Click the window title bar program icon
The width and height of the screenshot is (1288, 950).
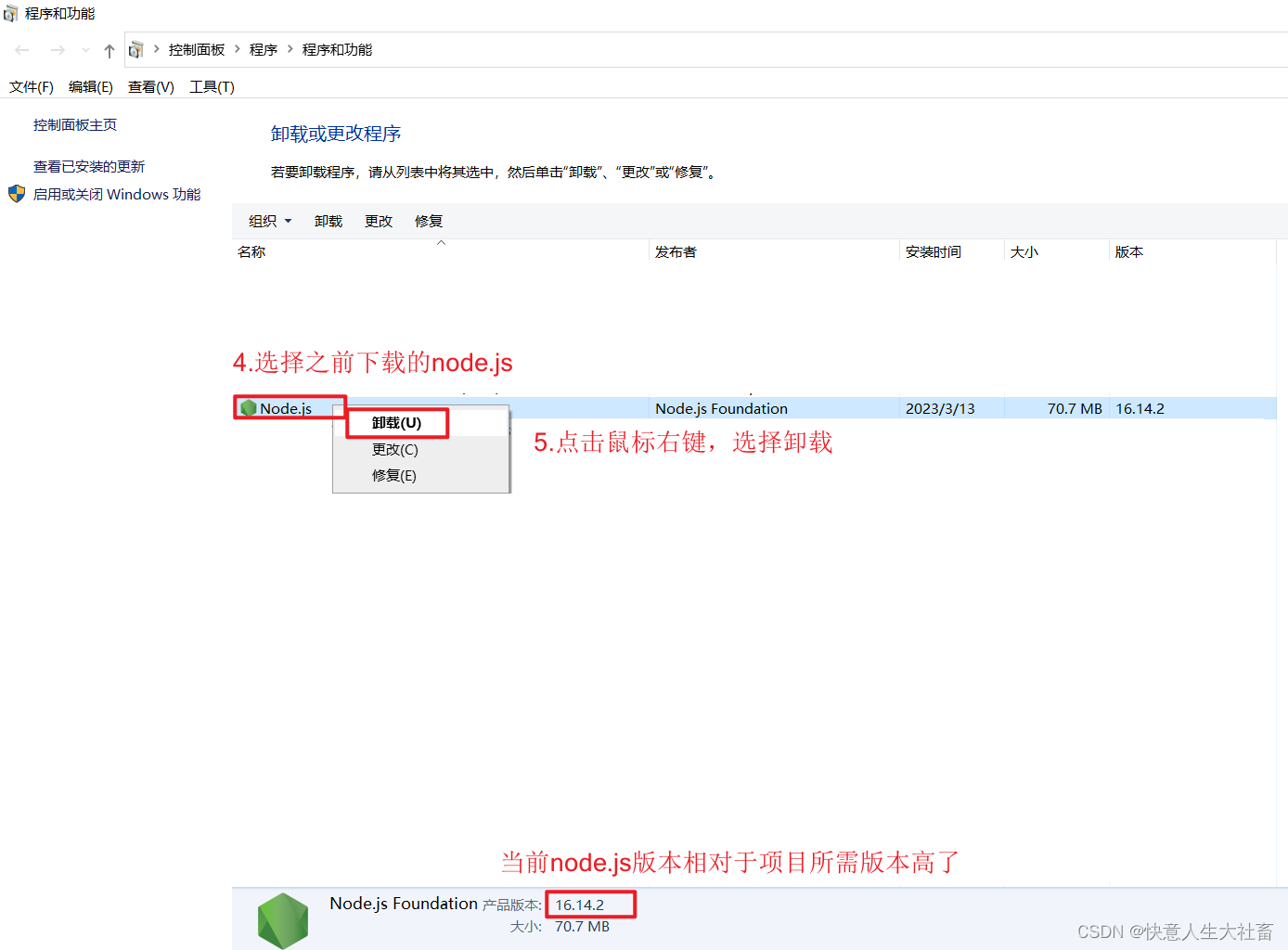(11, 14)
